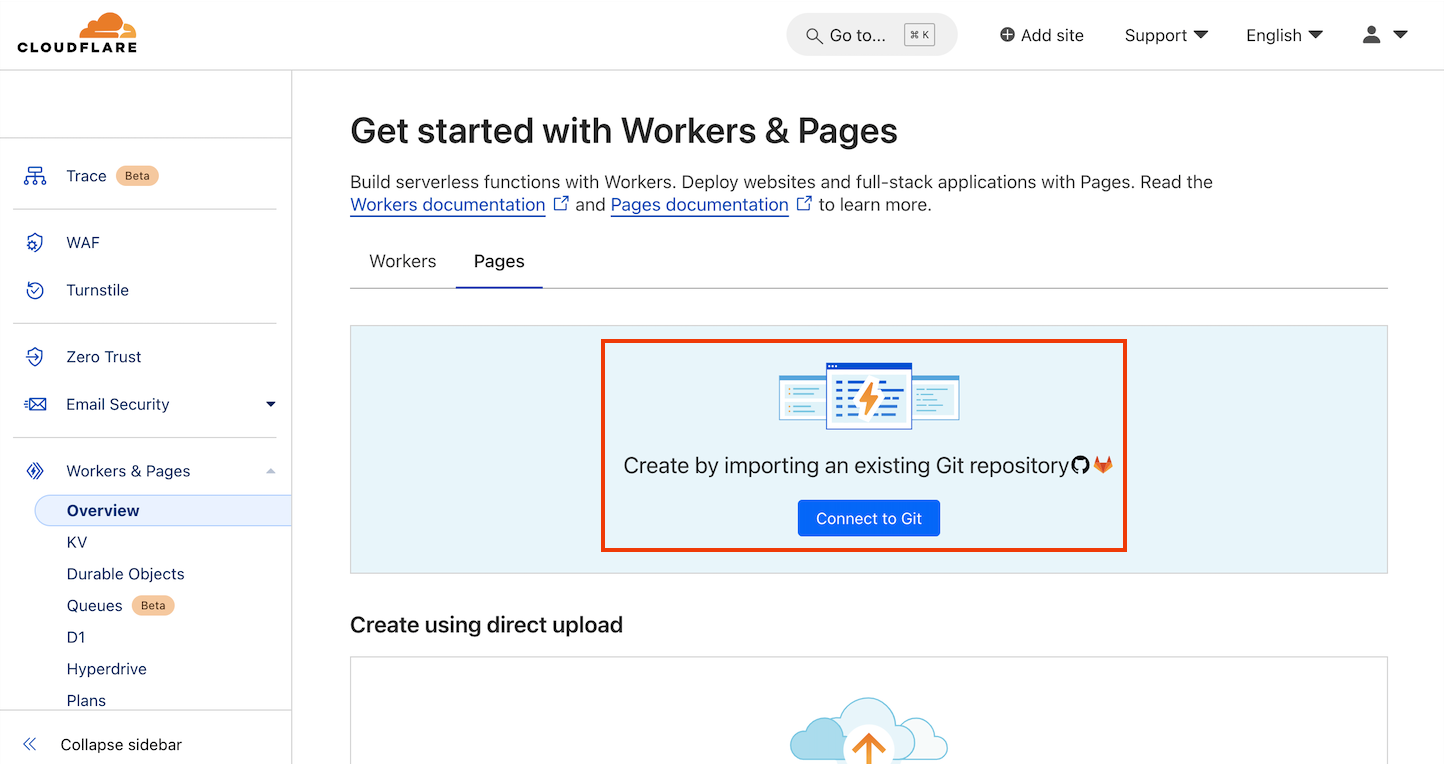Select the WAF shield icon
1444x764 pixels.
coord(34,242)
